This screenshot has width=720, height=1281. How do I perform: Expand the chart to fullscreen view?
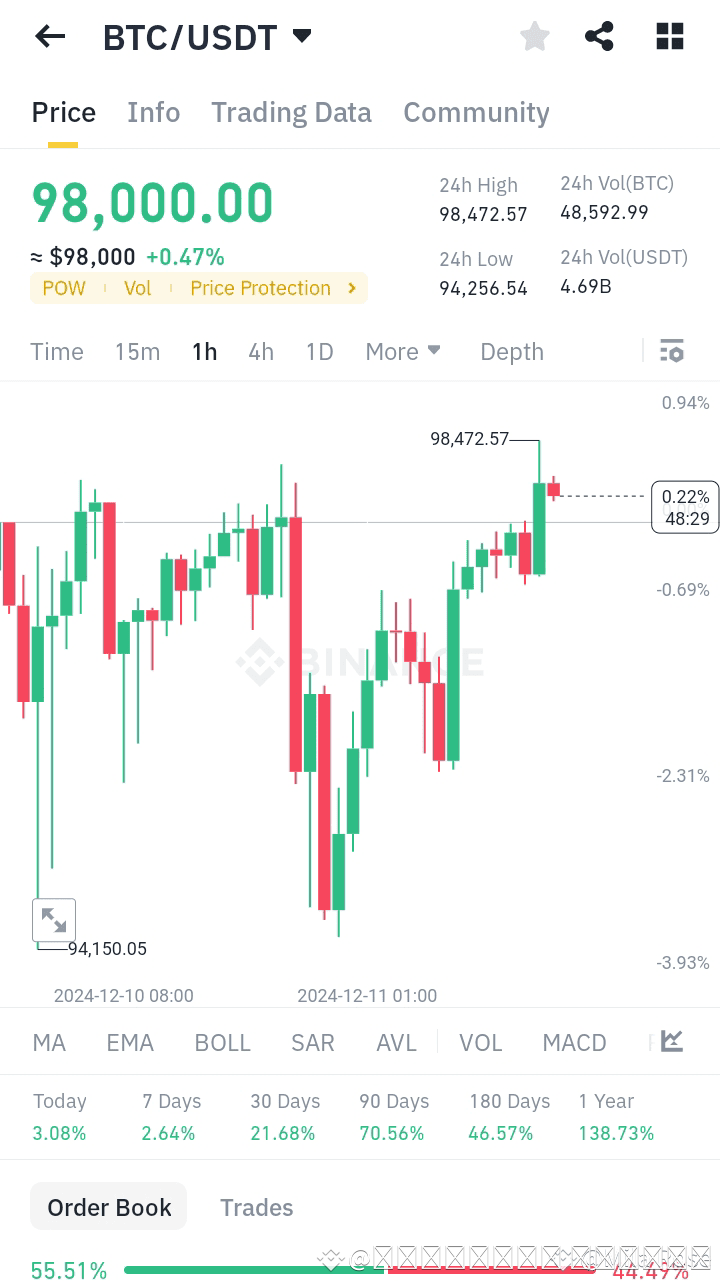54,919
